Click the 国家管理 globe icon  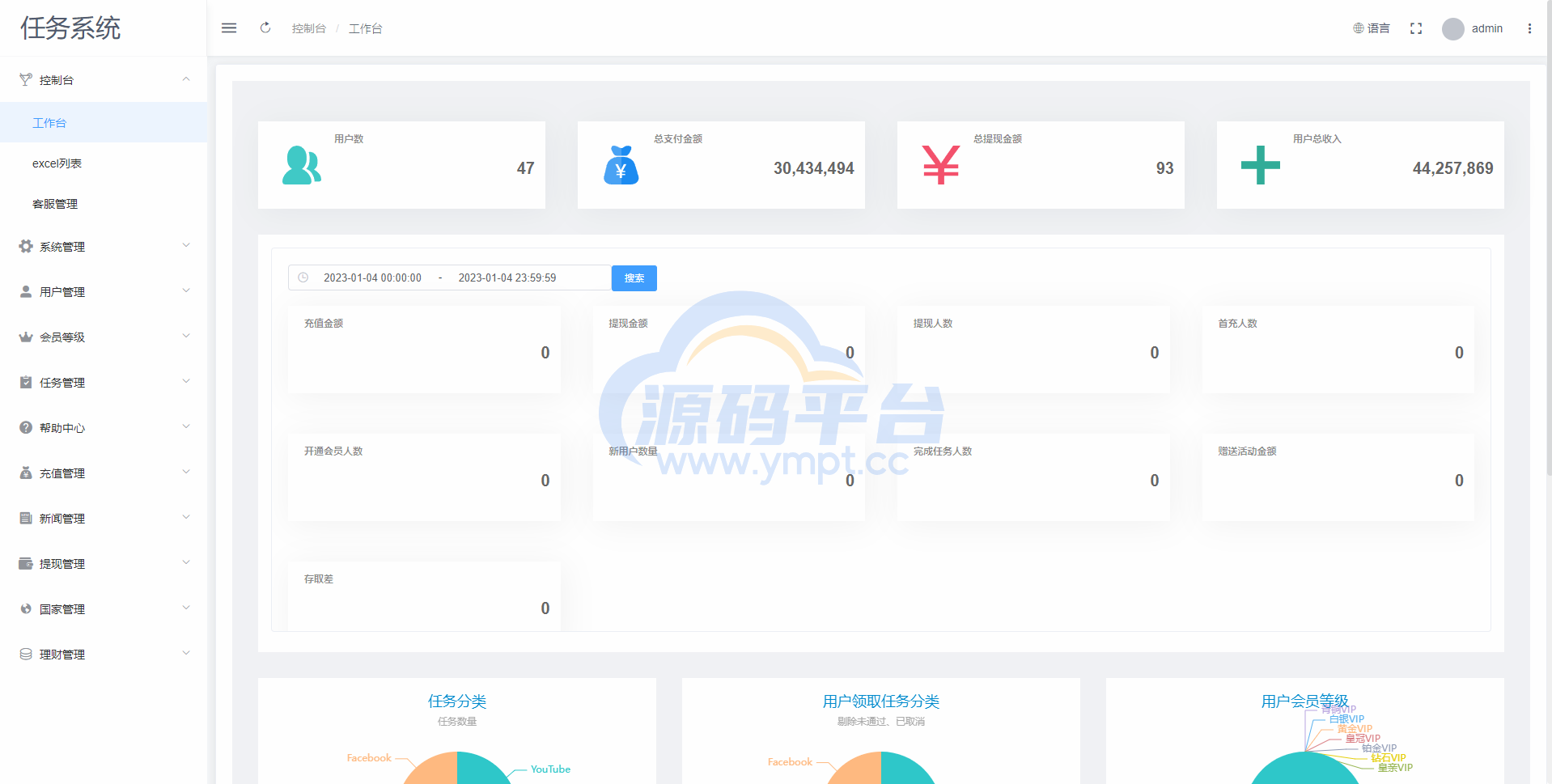[26, 608]
